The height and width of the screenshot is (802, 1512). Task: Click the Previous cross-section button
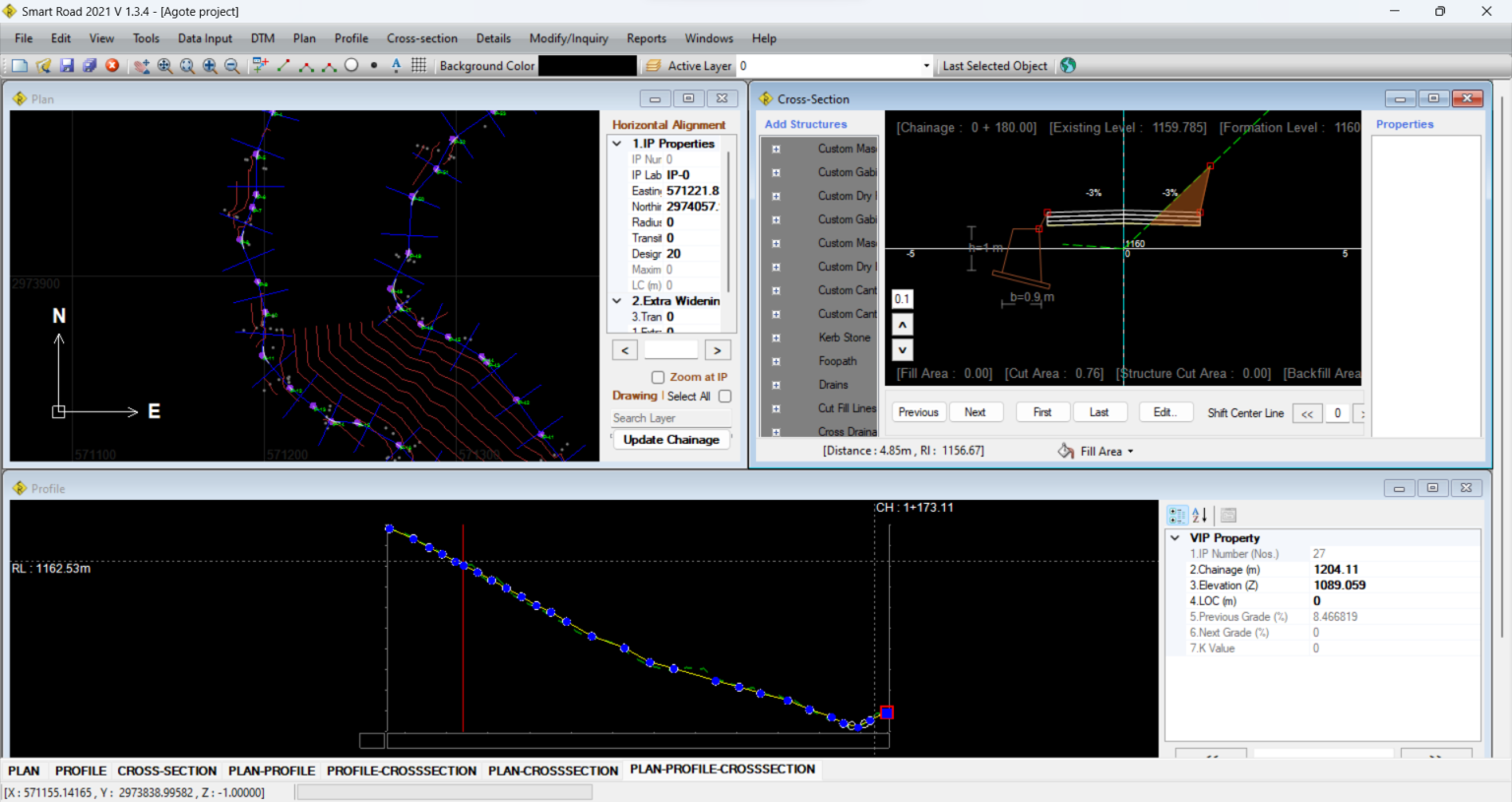coord(918,412)
